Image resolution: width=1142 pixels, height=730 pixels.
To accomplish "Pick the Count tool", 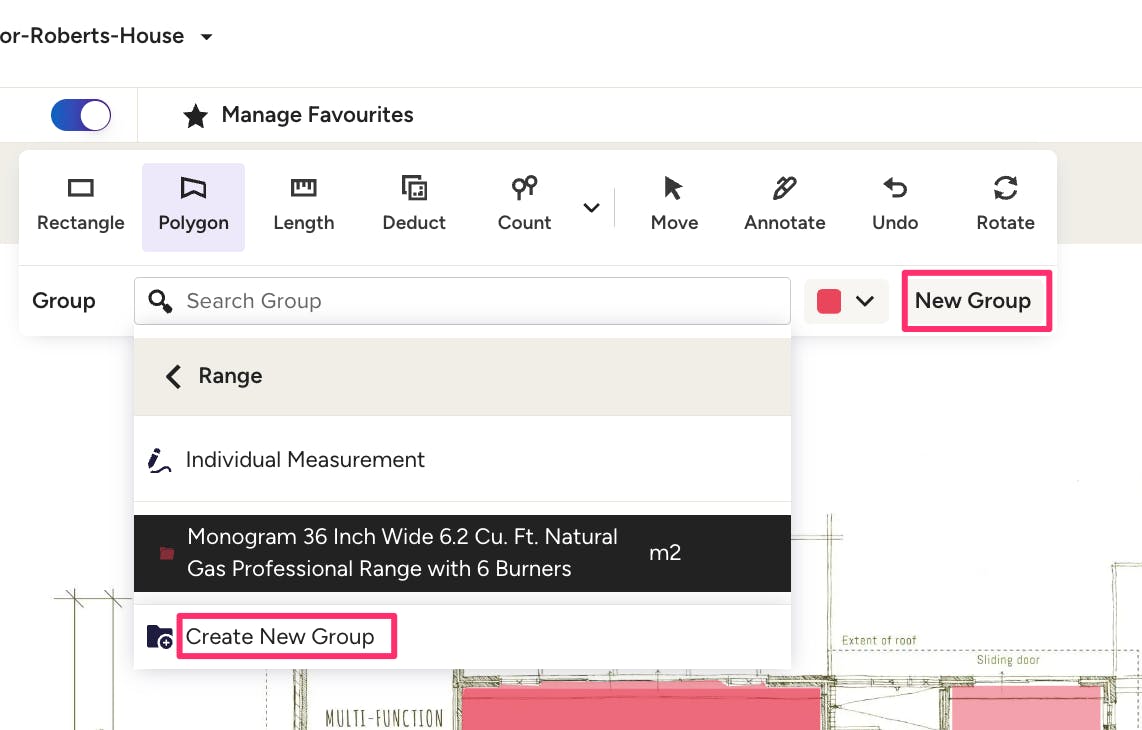I will 524,206.
